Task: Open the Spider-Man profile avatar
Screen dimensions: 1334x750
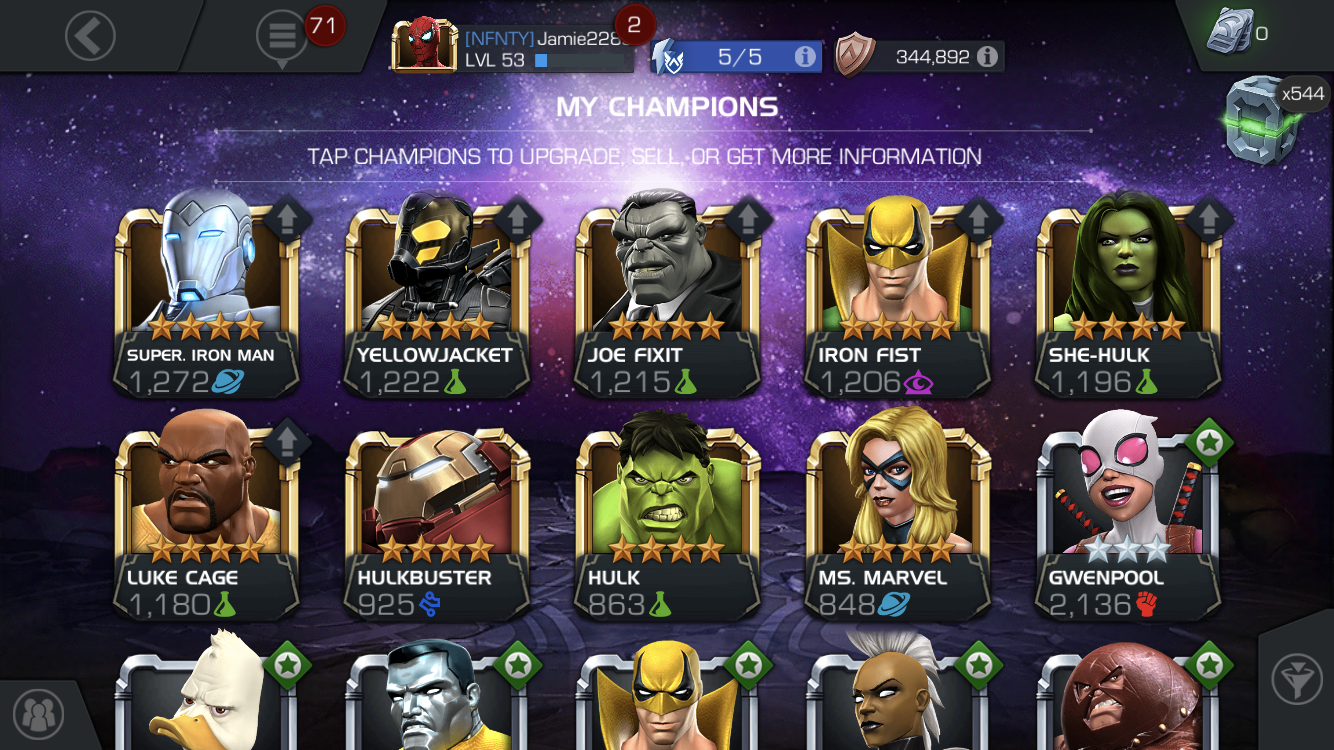Action: 425,45
